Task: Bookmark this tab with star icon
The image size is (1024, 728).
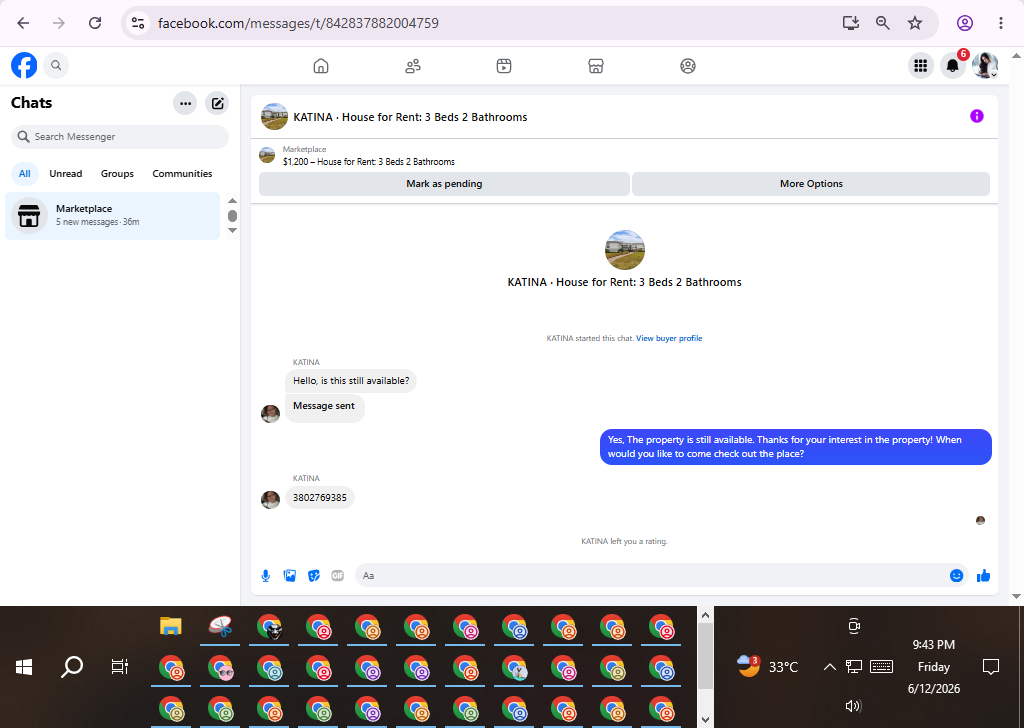Action: coord(915,24)
